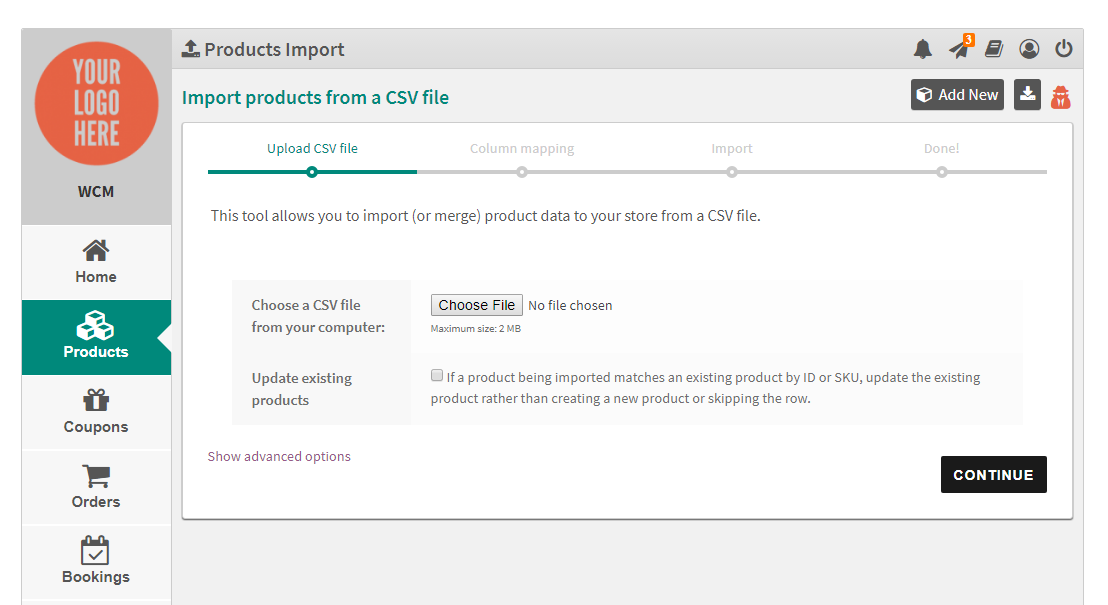Click the YOUR LOGO HERE image

click(96, 103)
